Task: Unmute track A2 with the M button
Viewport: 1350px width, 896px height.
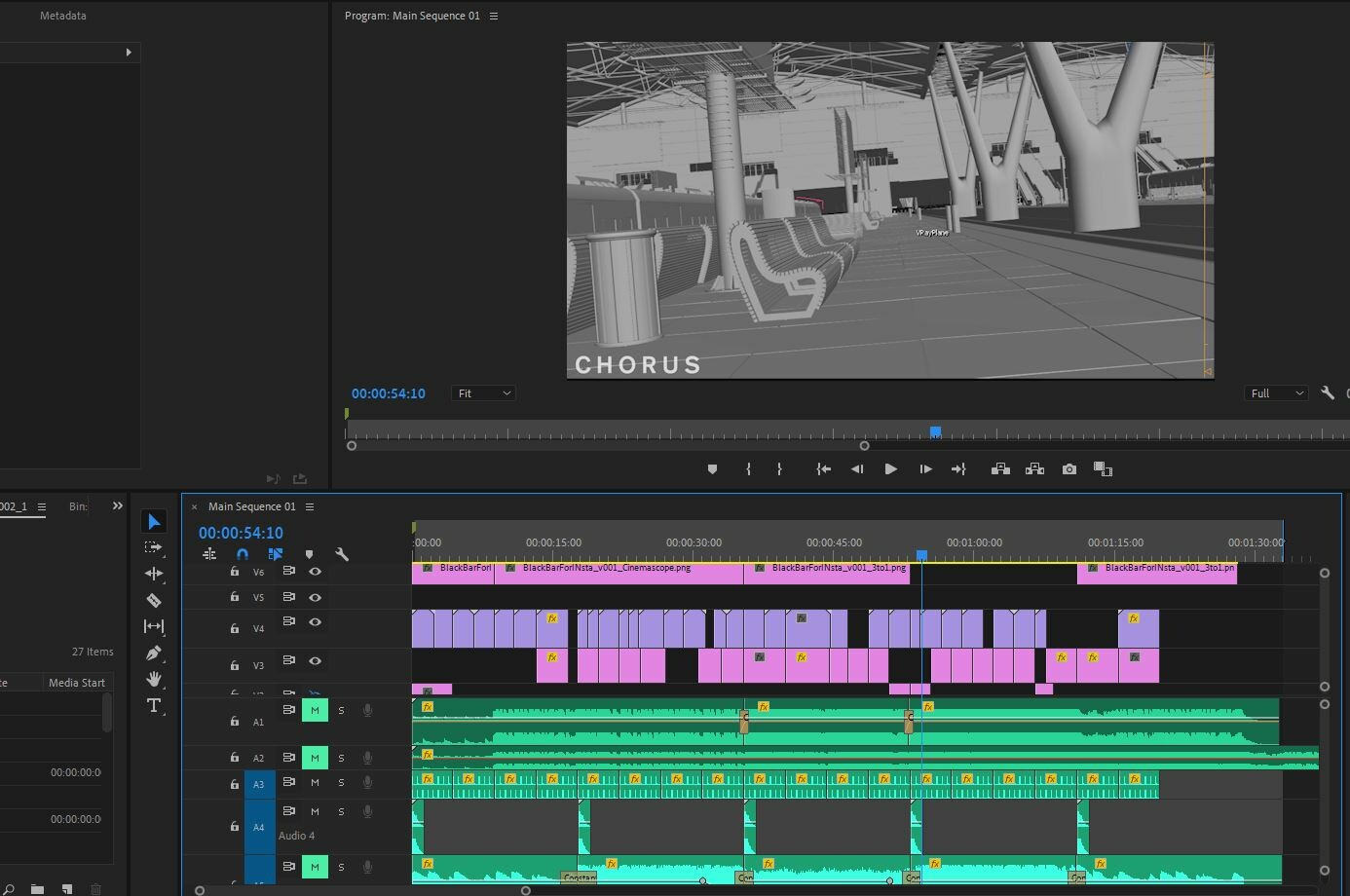Action: tap(315, 758)
